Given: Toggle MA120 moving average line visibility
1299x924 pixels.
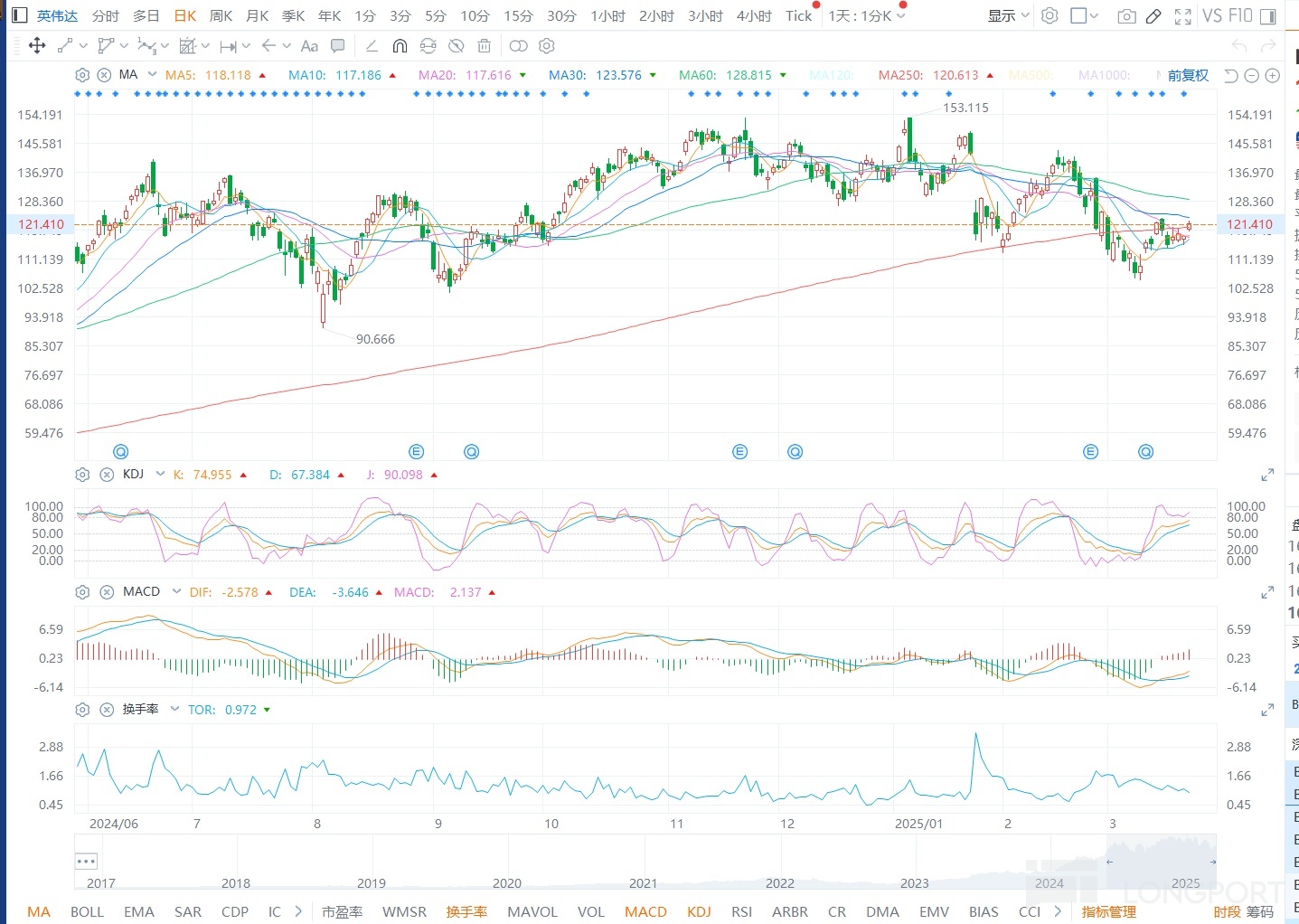Looking at the screenshot, I should (831, 75).
